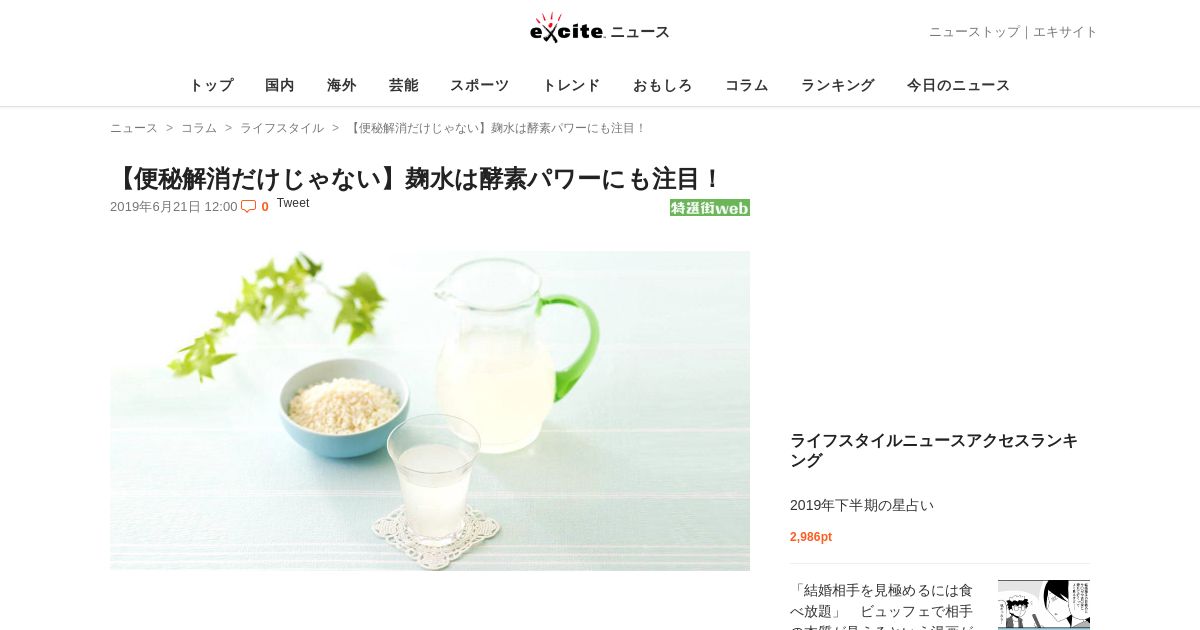
Task: Open コラム from the navigation
Action: pyautogui.click(x=747, y=85)
